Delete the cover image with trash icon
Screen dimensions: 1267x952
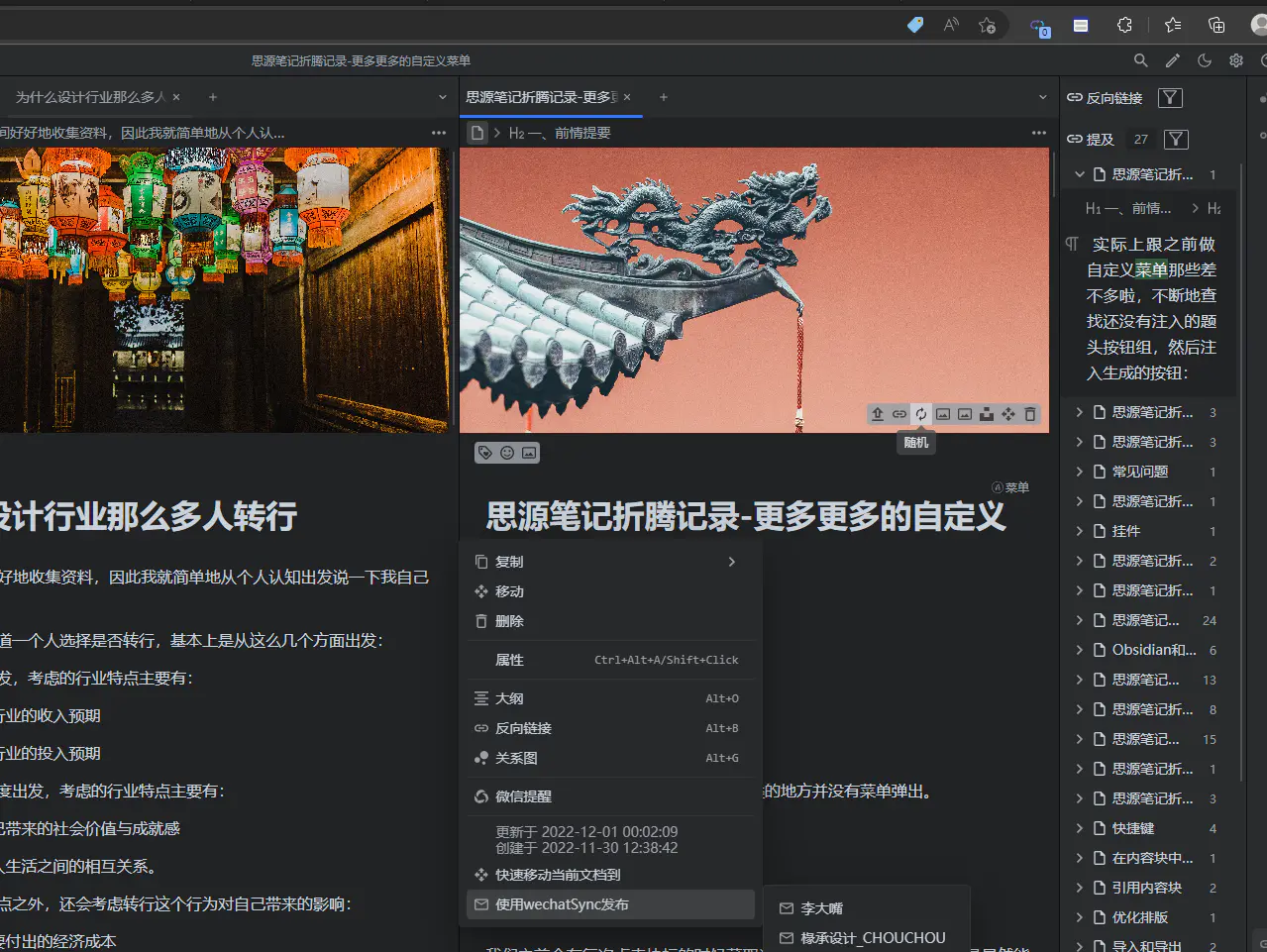1029,414
